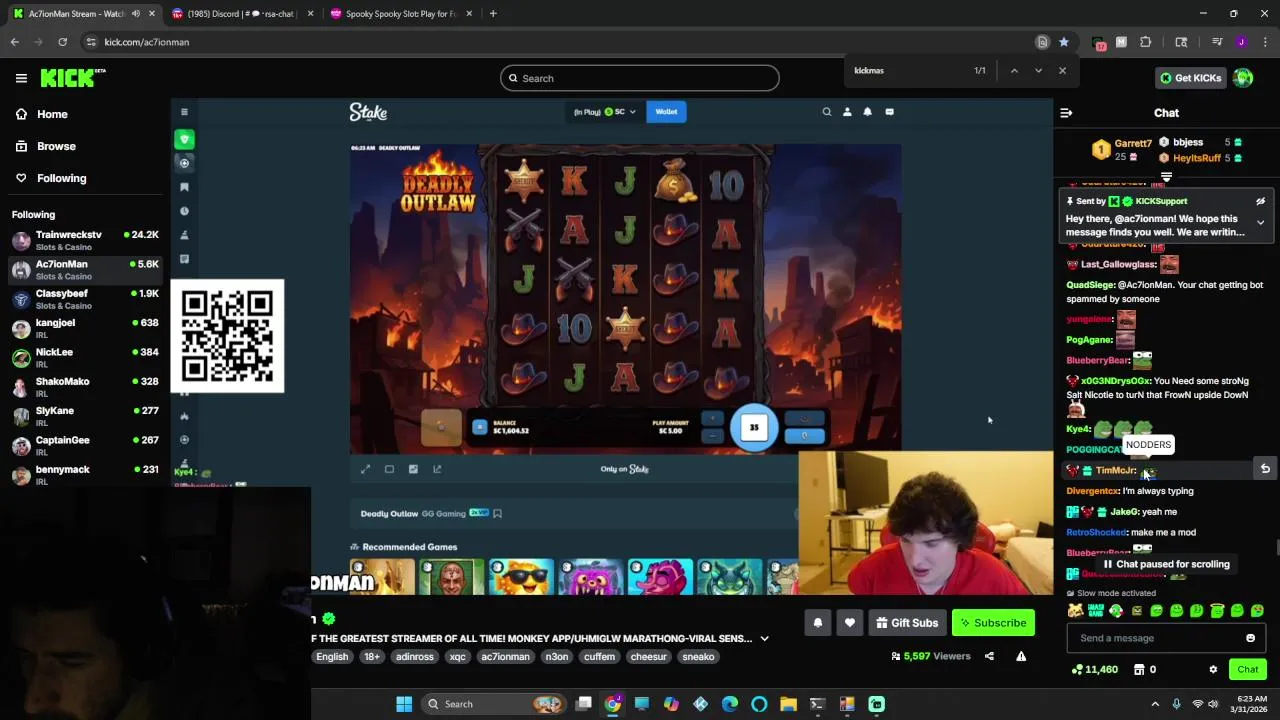Viewport: 1280px width, 720px height.
Task: Unpin the KICKSupport pinned message
Action: click(x=1260, y=201)
